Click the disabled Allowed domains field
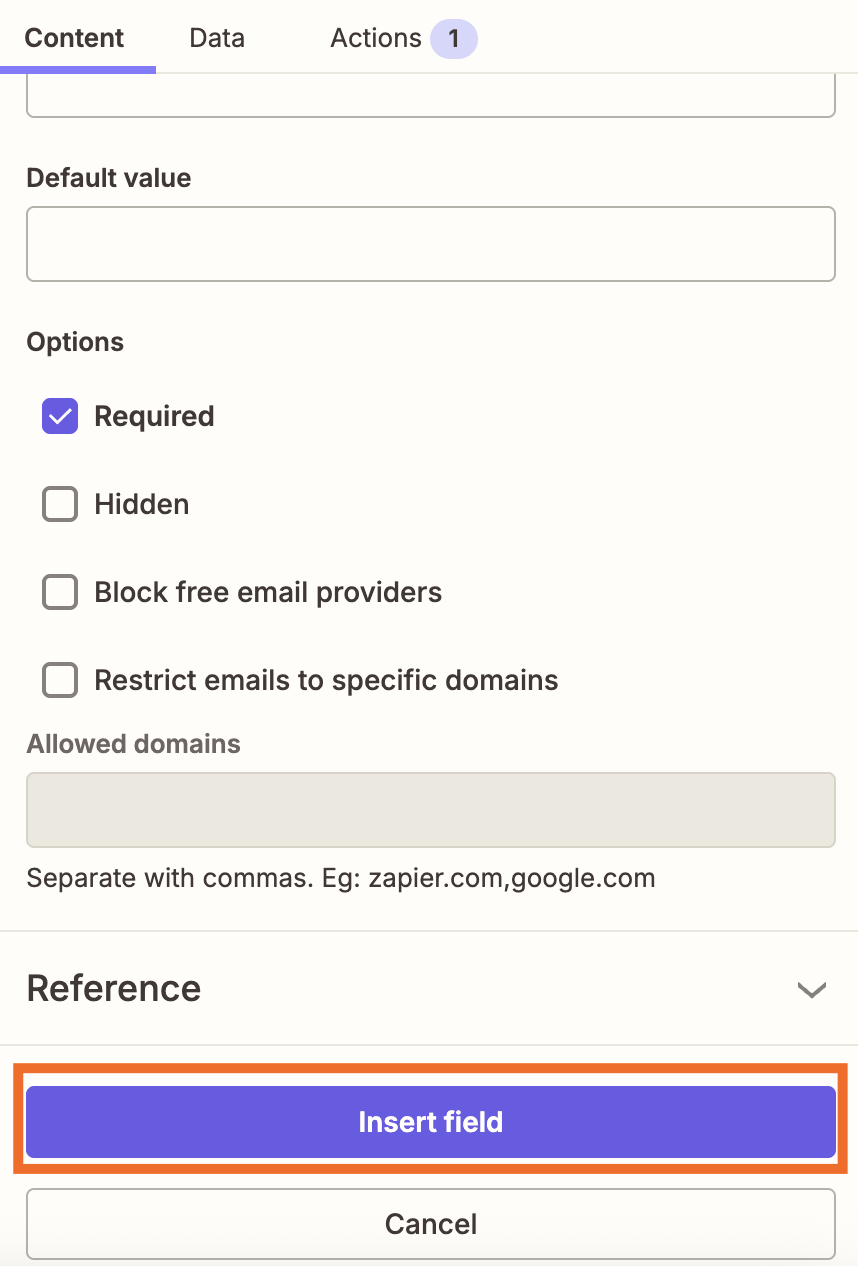The height and width of the screenshot is (1266, 858). coord(430,809)
